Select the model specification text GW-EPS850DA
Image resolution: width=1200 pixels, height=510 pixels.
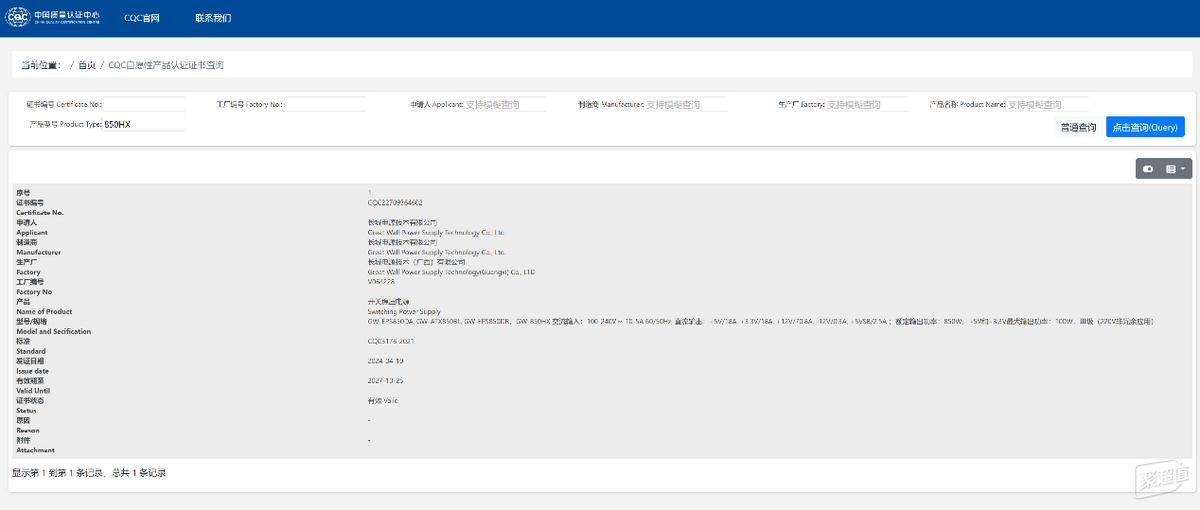click(x=391, y=322)
